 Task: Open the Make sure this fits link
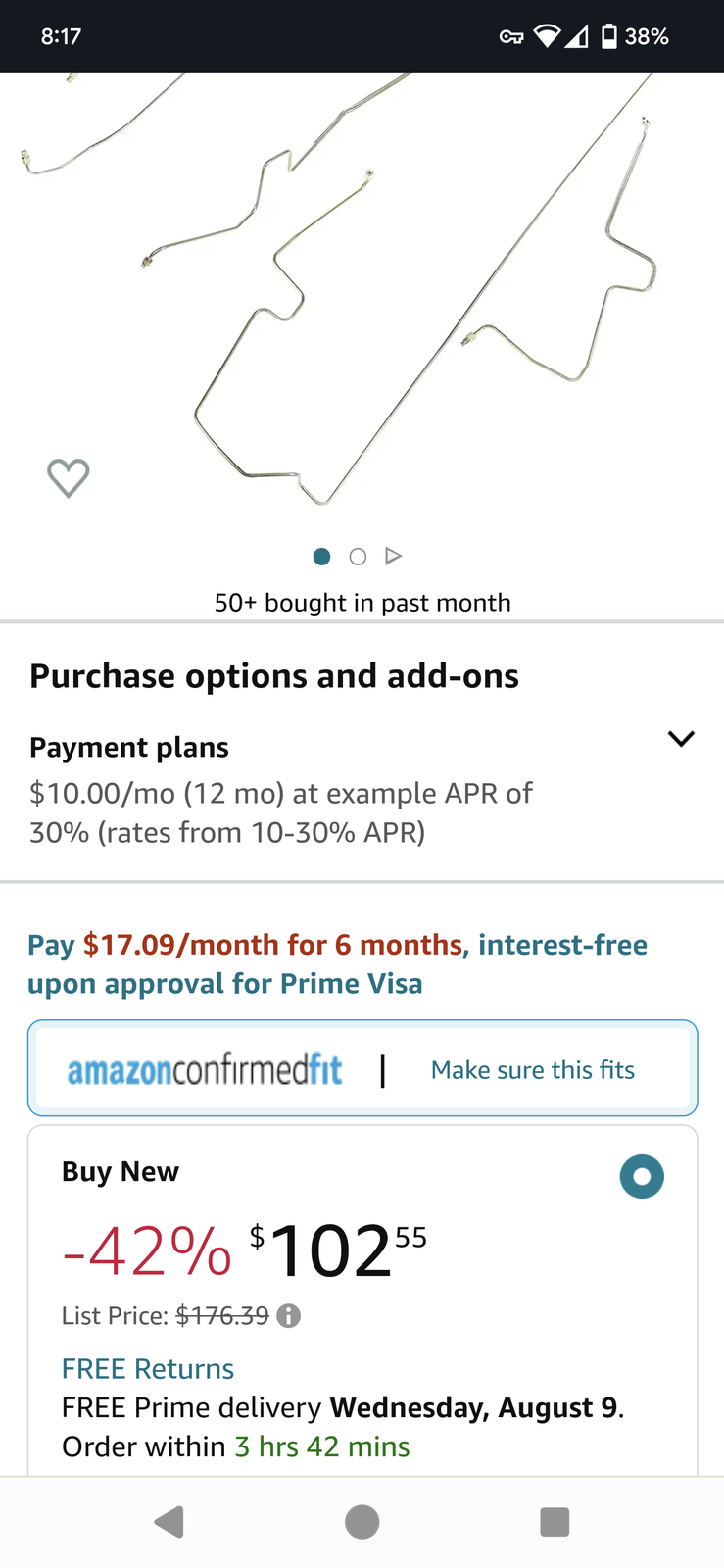pyautogui.click(x=533, y=1070)
